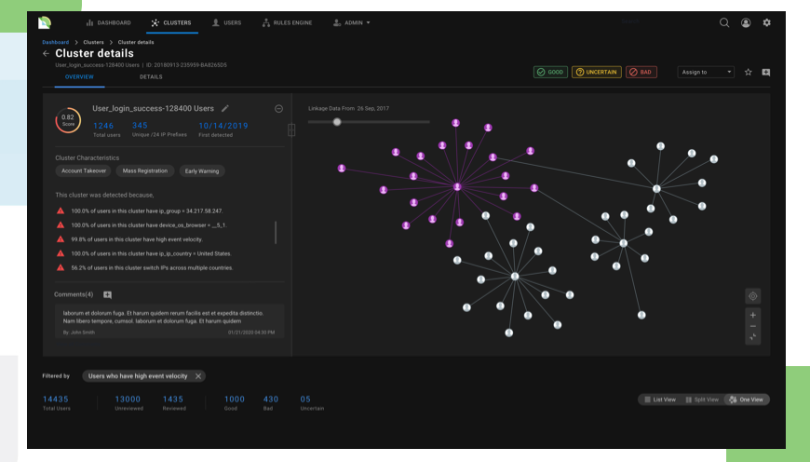This screenshot has width=810, height=462.
Task: Click the 10/14/2019 First detected value
Action: tap(223, 126)
